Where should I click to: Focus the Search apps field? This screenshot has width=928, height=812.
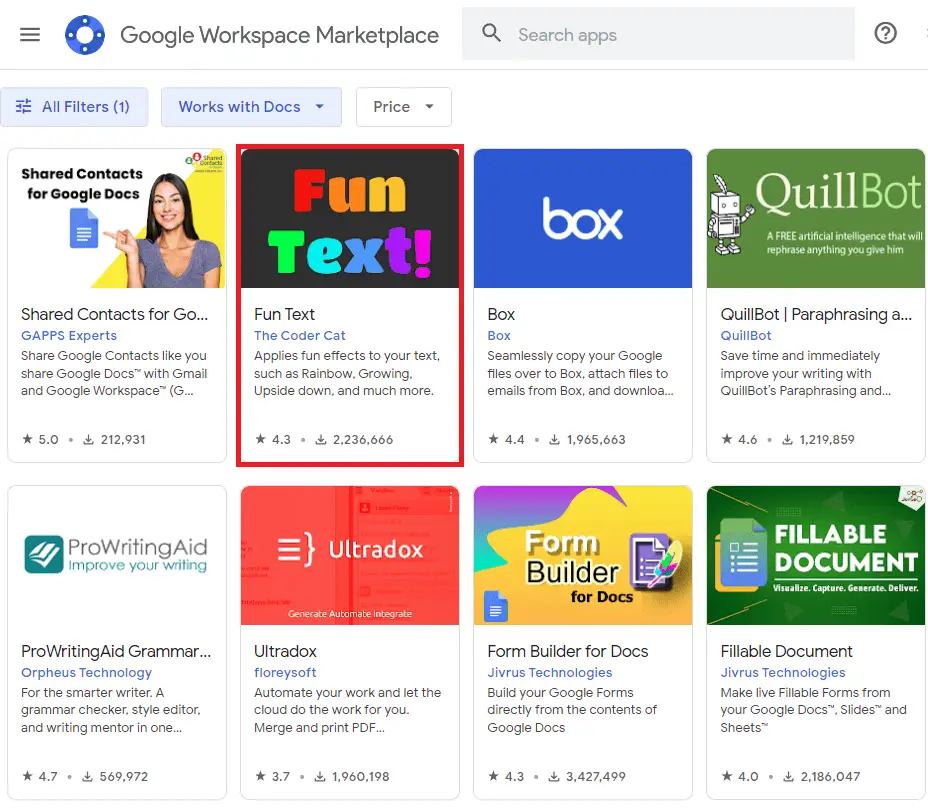(658, 34)
